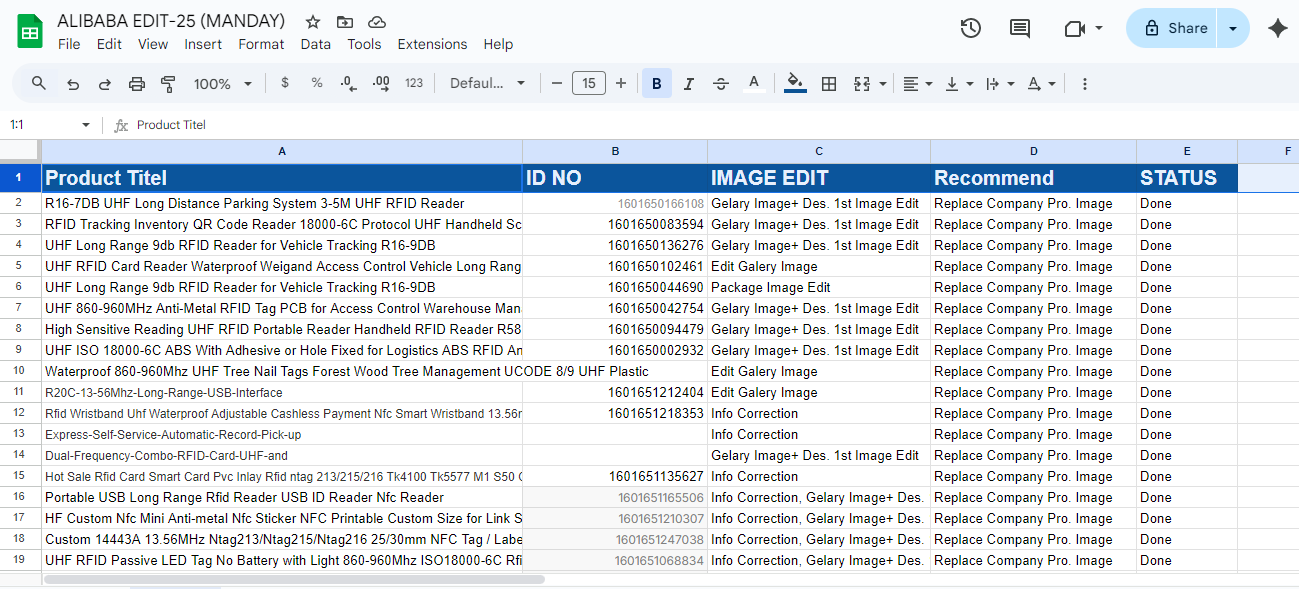Image resolution: width=1299 pixels, height=589 pixels.
Task: Click the search menus magnifier icon
Action: pyautogui.click(x=39, y=83)
